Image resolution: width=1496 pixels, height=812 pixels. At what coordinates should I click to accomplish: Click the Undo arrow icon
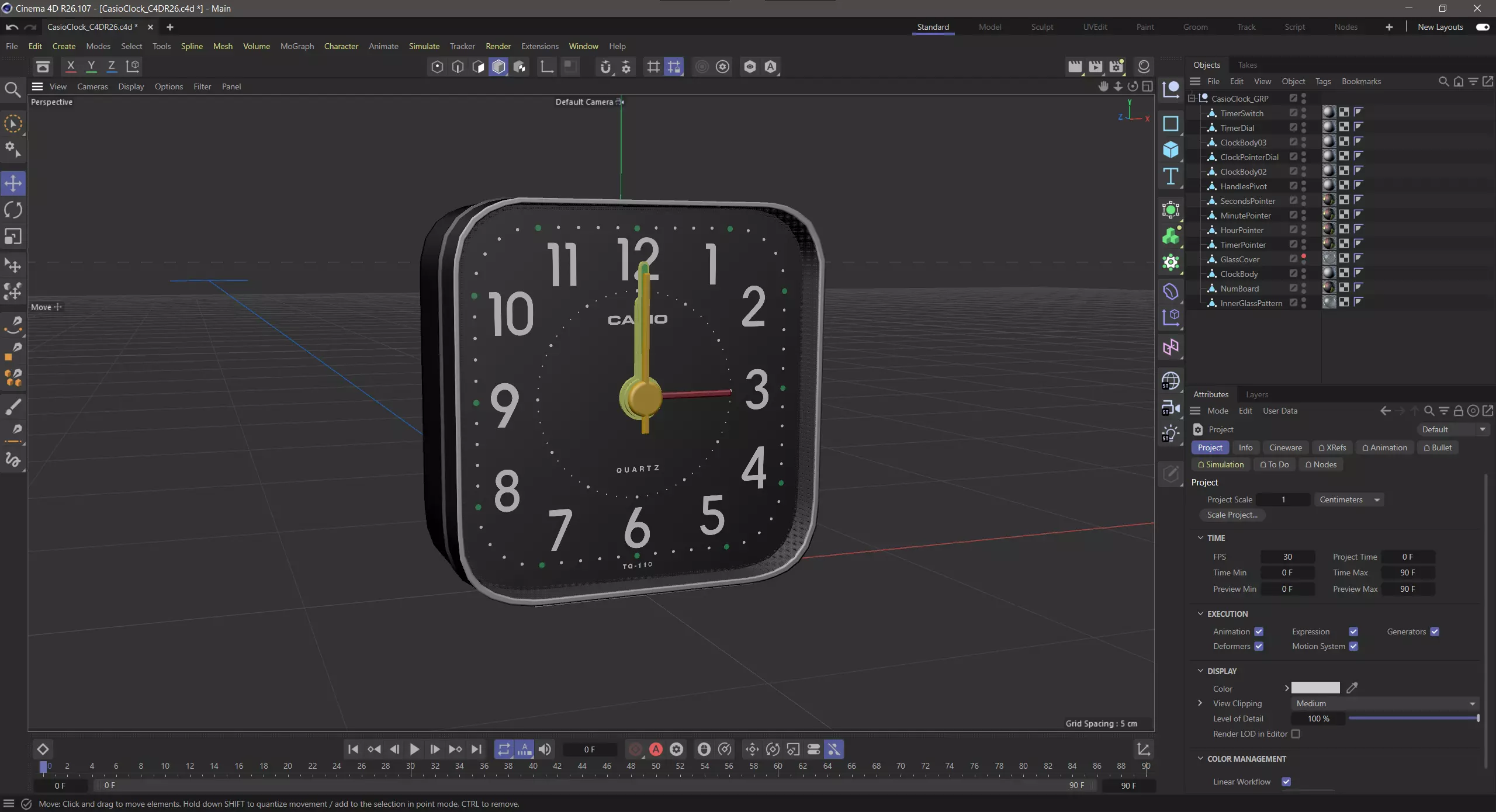coord(12,27)
